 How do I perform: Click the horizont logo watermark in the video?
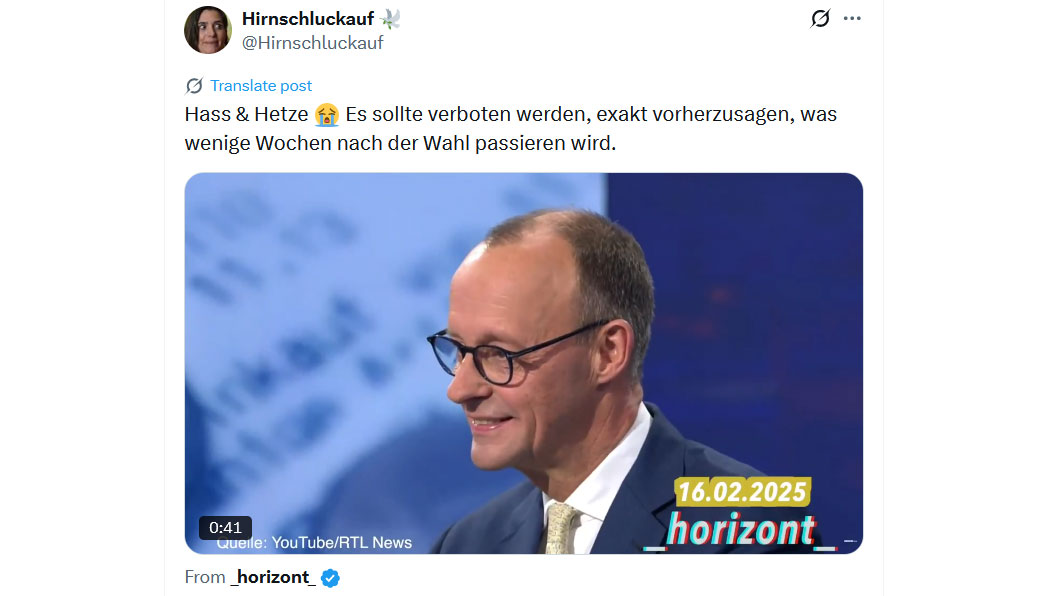[741, 531]
